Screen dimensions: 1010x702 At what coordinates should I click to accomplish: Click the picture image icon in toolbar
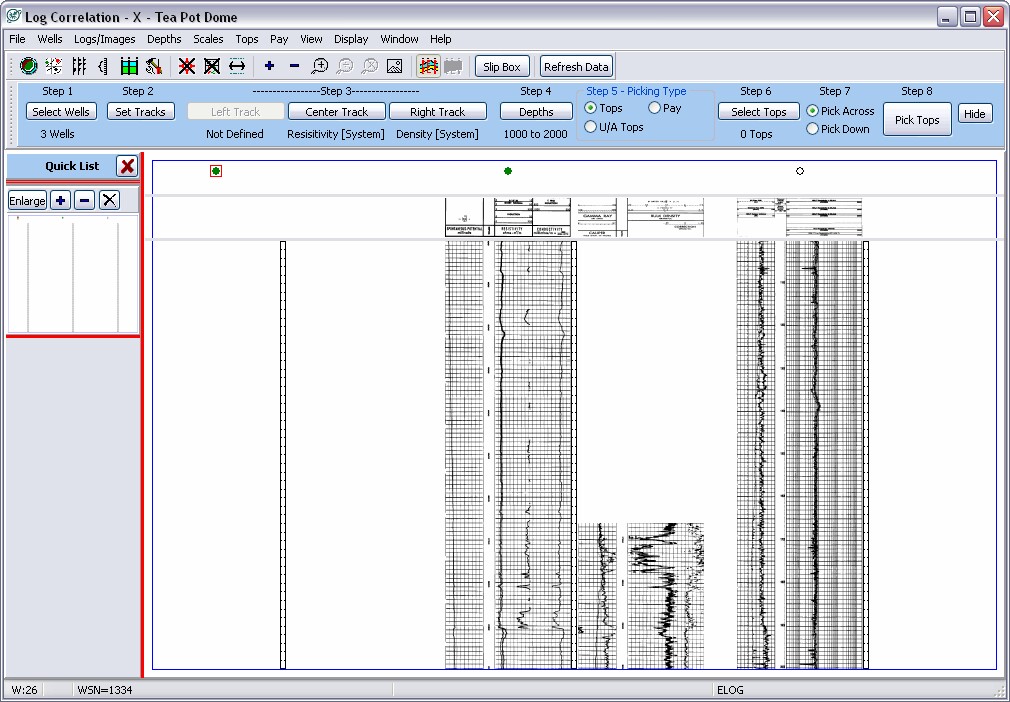pos(394,67)
